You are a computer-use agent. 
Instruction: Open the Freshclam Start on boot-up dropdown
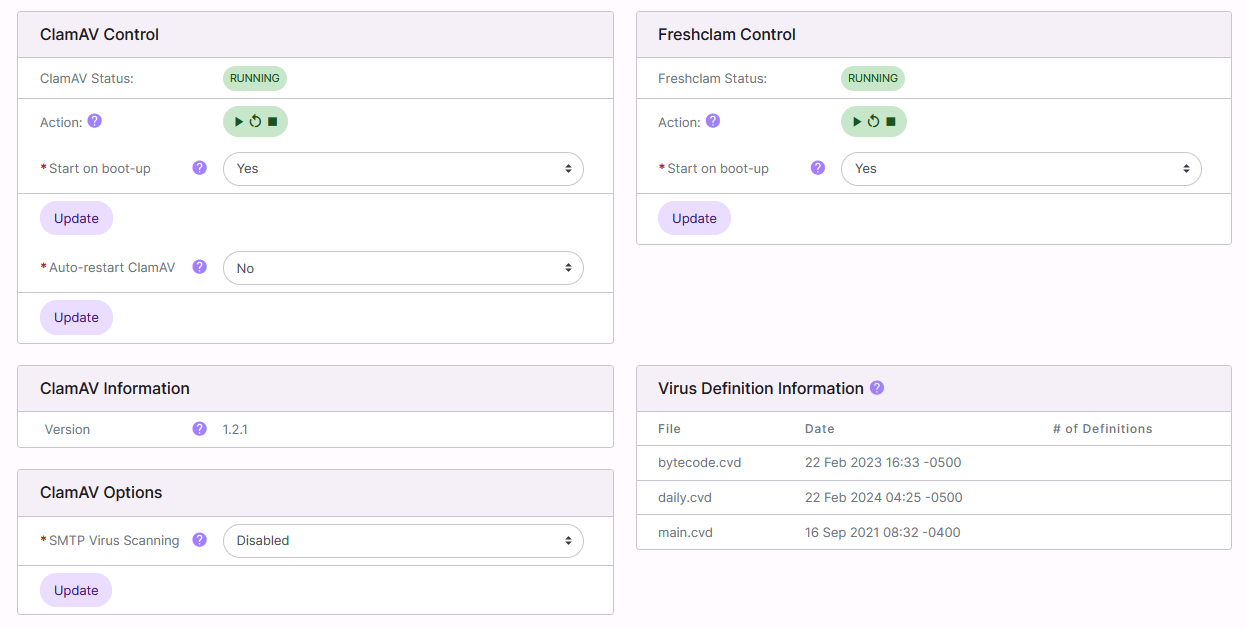pos(1020,169)
